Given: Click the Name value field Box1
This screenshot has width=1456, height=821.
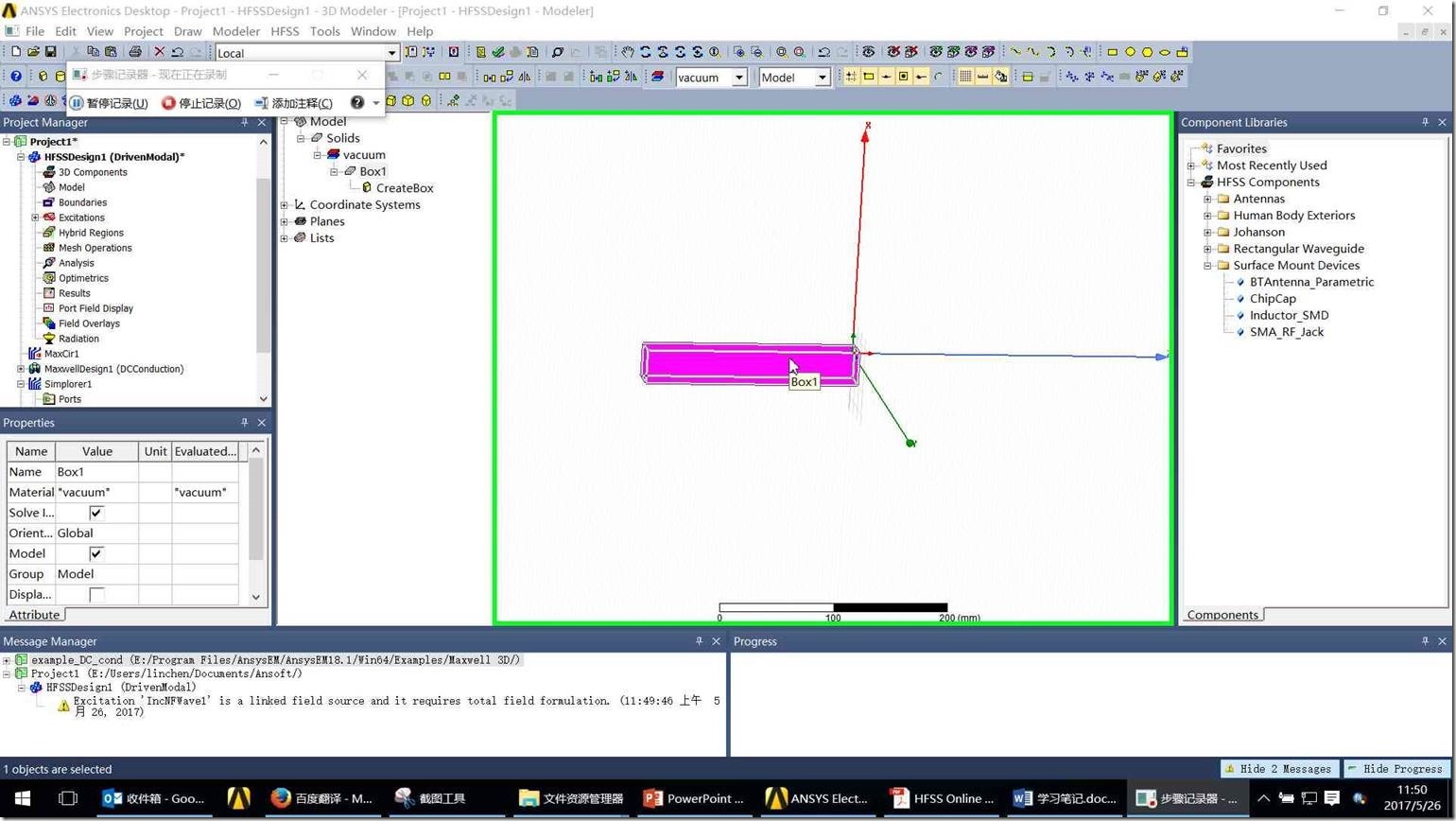Looking at the screenshot, I should click(96, 472).
